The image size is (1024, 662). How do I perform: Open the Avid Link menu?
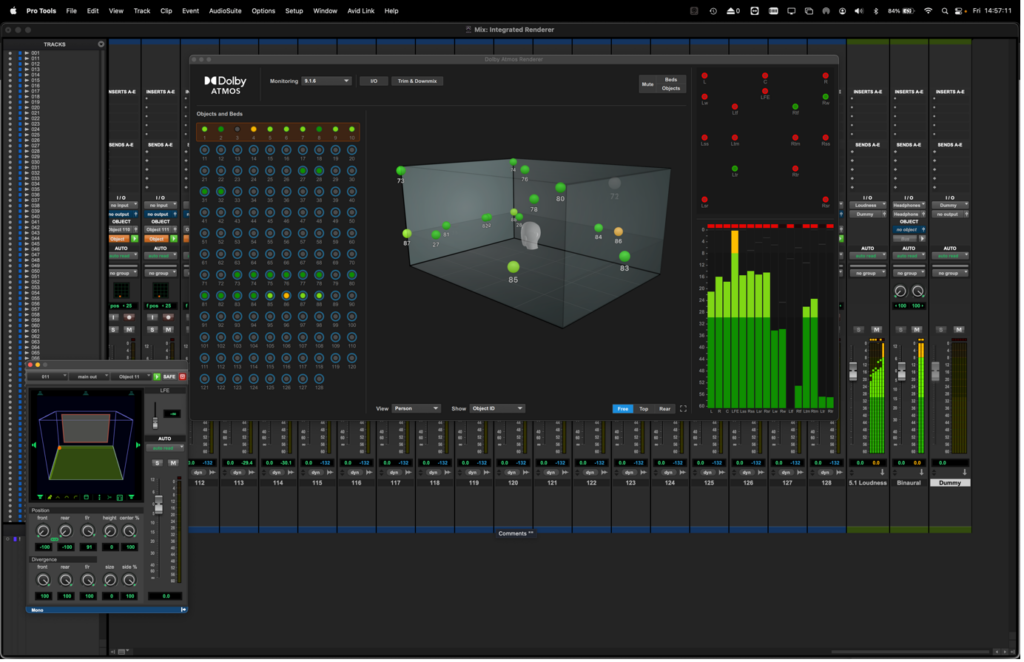360,11
